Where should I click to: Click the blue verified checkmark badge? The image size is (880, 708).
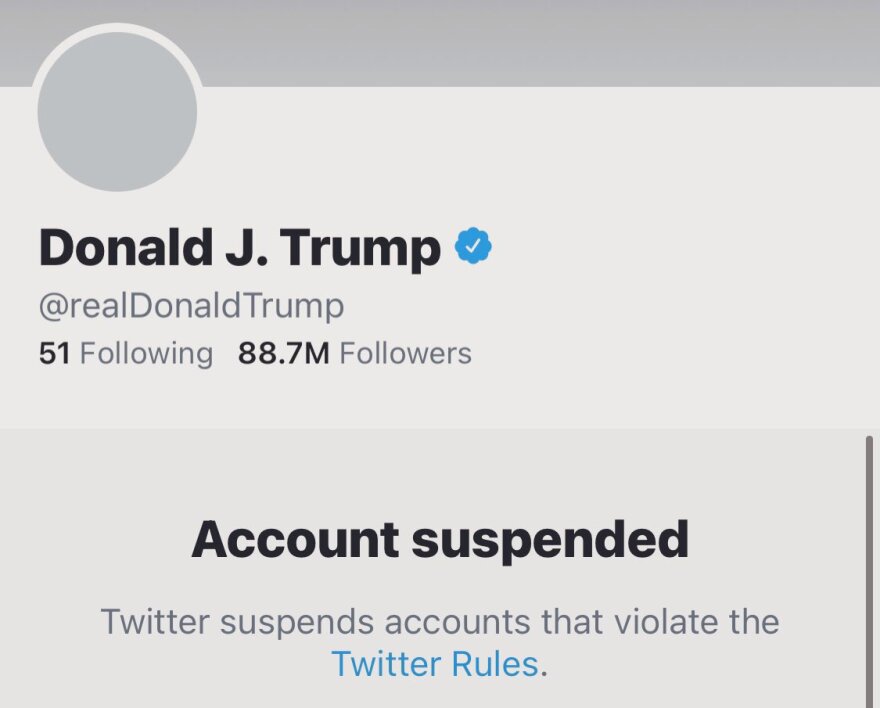474,246
